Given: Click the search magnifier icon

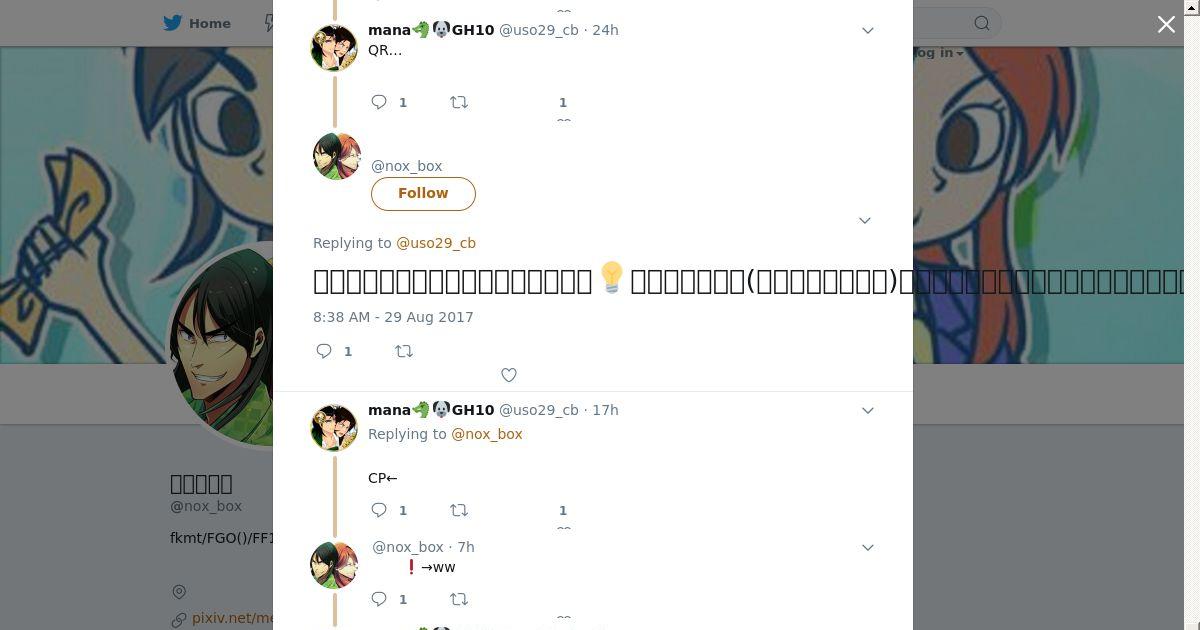Looking at the screenshot, I should pos(982,23).
